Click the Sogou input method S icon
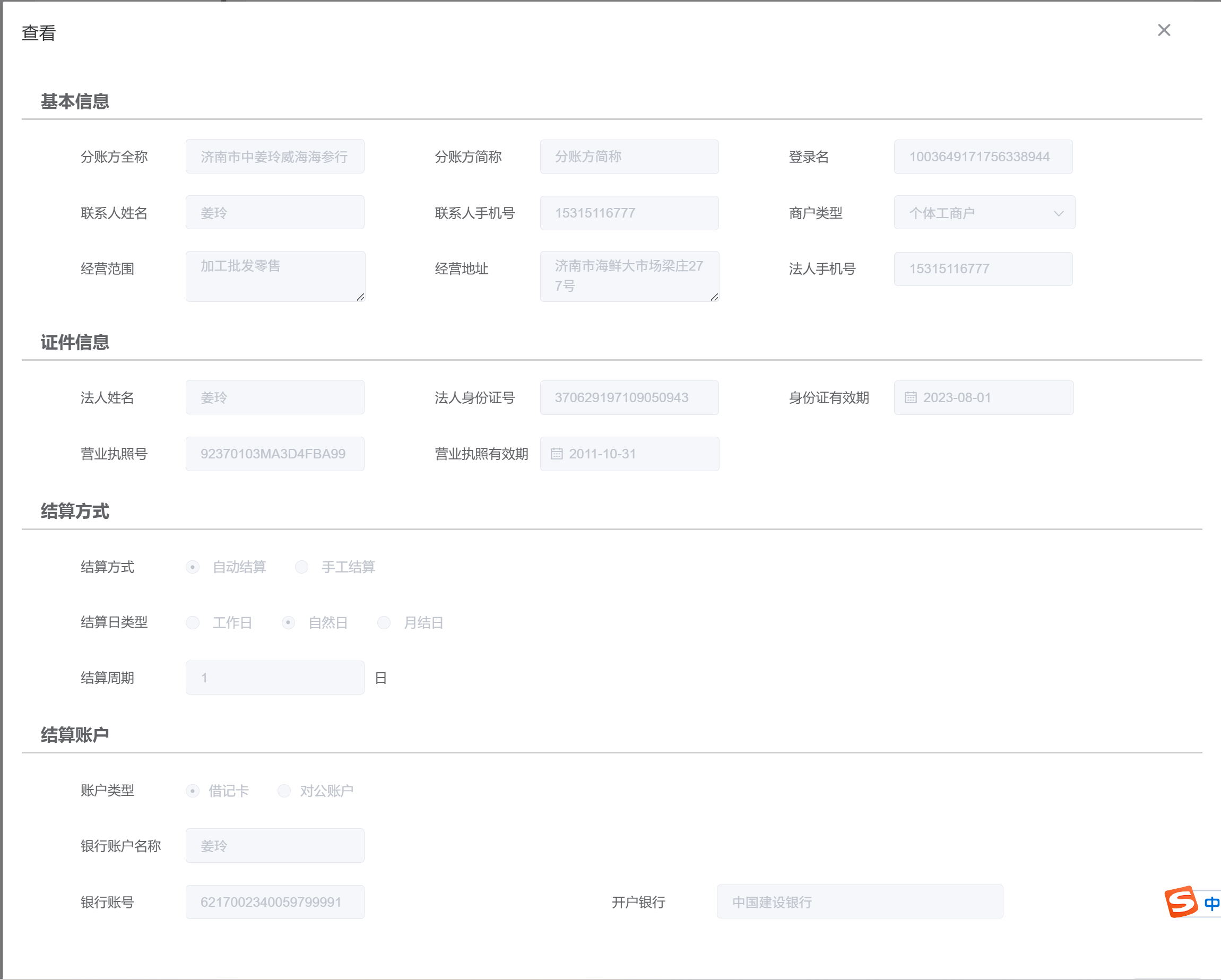This screenshot has width=1221, height=980. (x=1180, y=901)
